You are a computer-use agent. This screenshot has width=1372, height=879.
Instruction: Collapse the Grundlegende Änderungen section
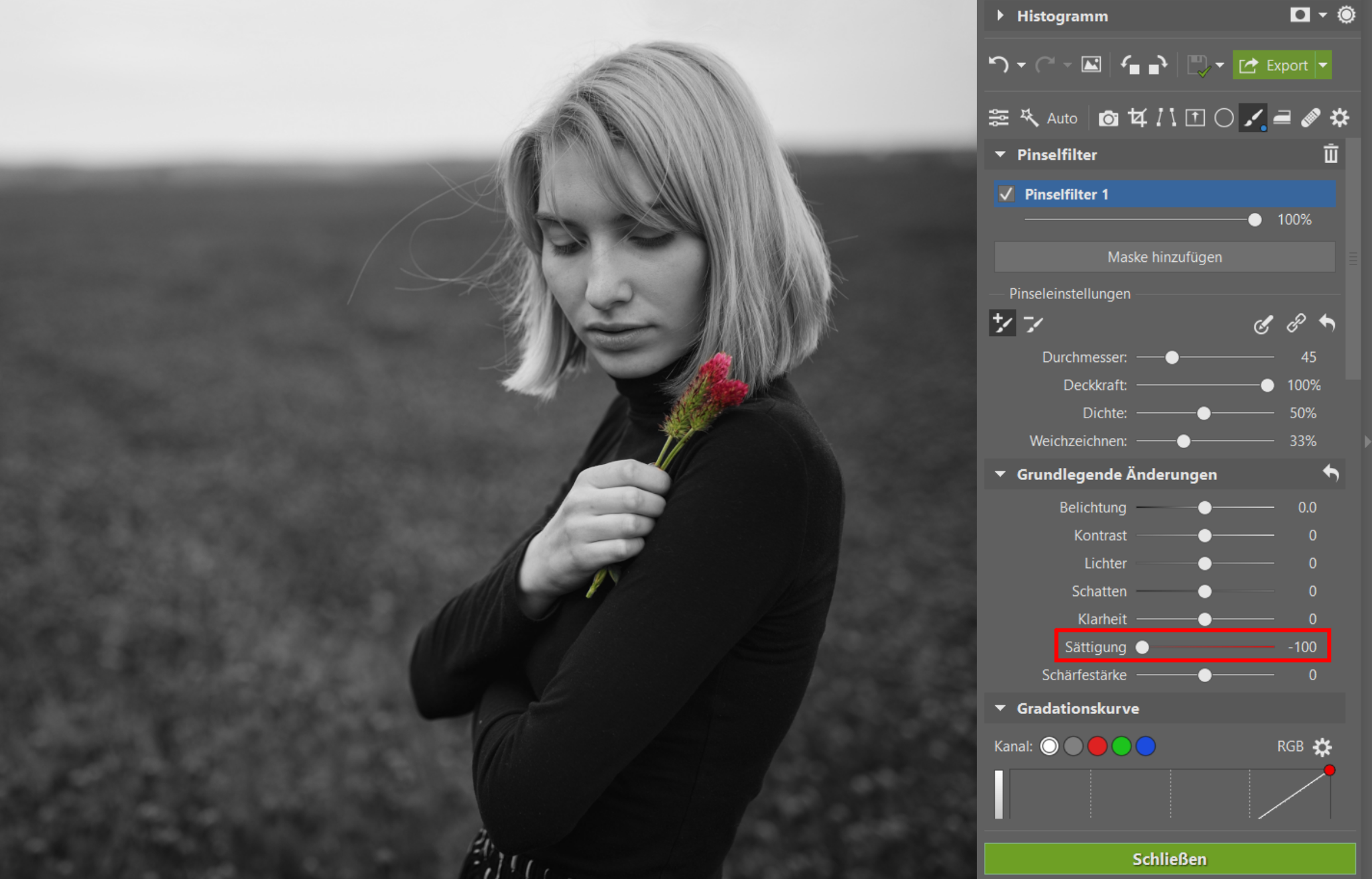(1001, 475)
